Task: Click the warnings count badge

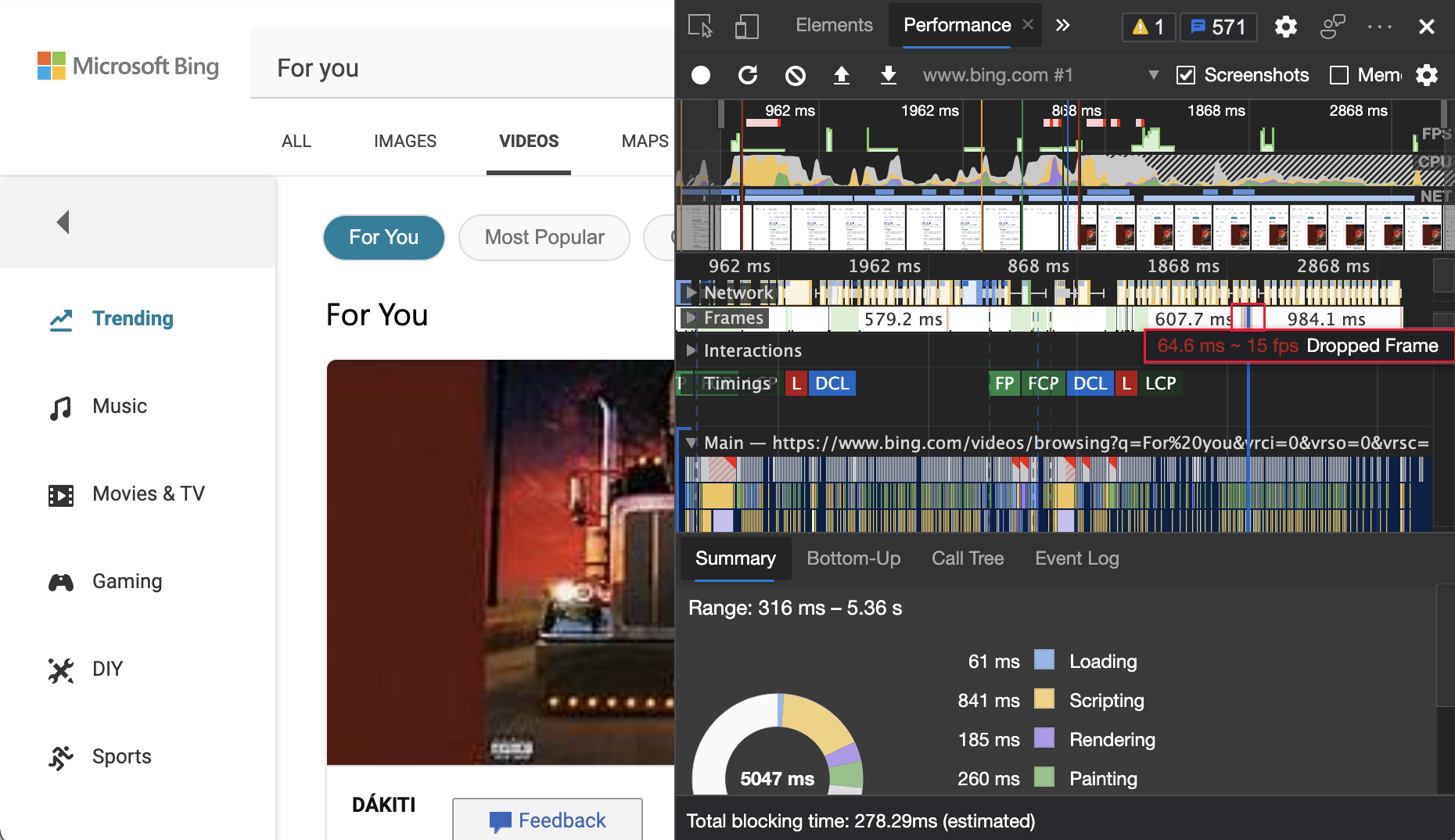Action: click(1148, 27)
